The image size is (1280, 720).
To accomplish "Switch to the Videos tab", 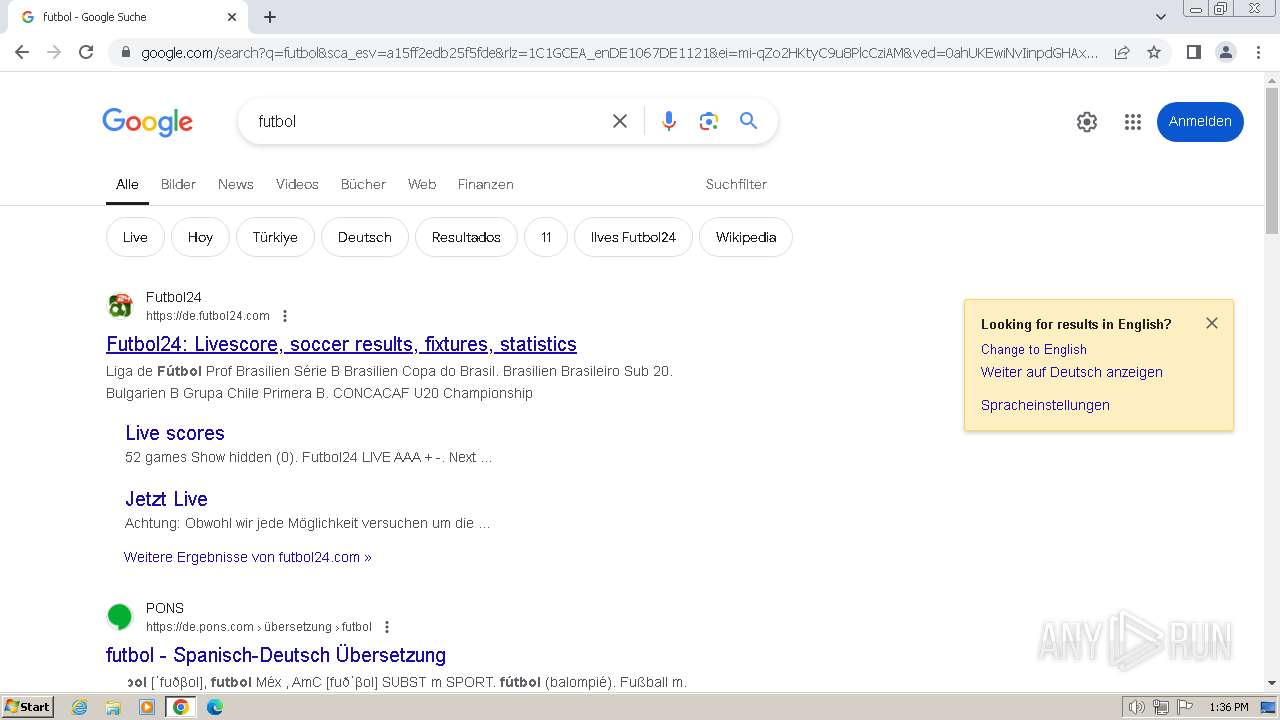I will pyautogui.click(x=297, y=184).
